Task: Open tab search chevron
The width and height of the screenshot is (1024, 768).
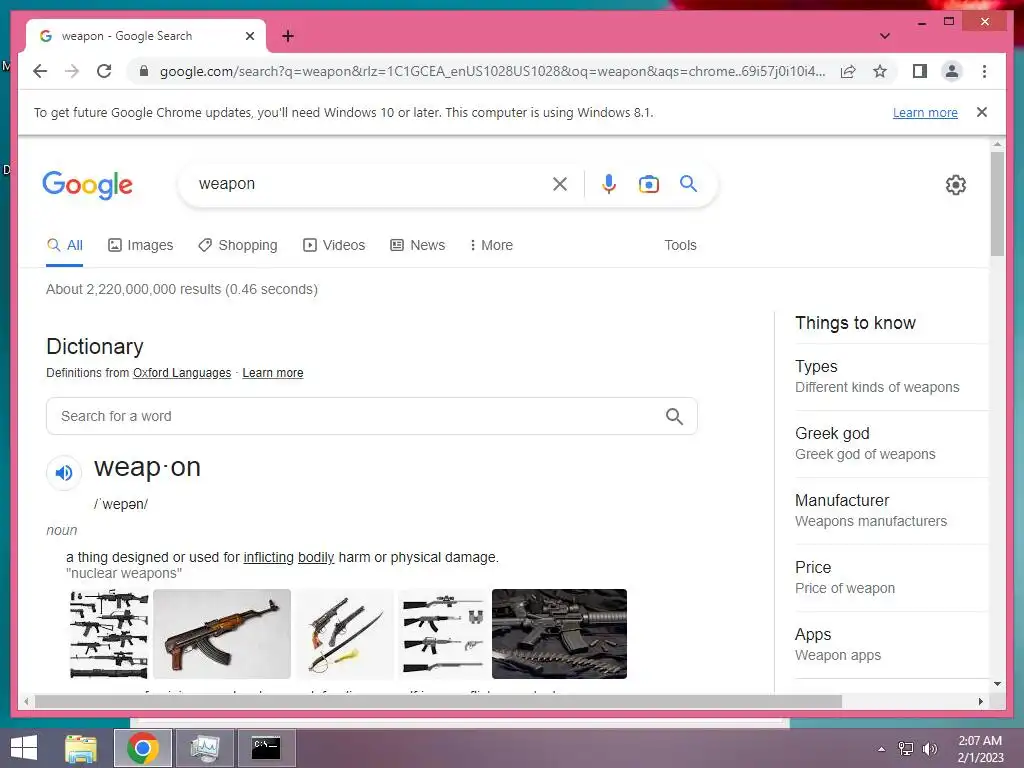Action: [884, 36]
